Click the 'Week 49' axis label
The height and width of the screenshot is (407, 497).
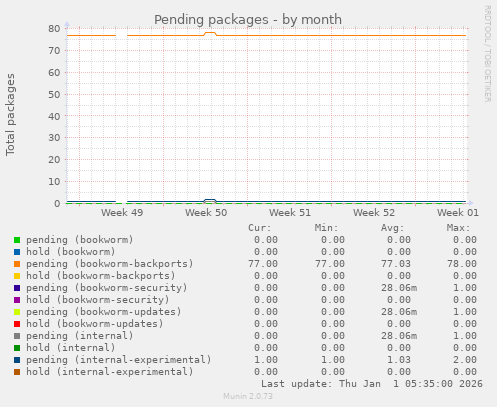pyautogui.click(x=122, y=213)
